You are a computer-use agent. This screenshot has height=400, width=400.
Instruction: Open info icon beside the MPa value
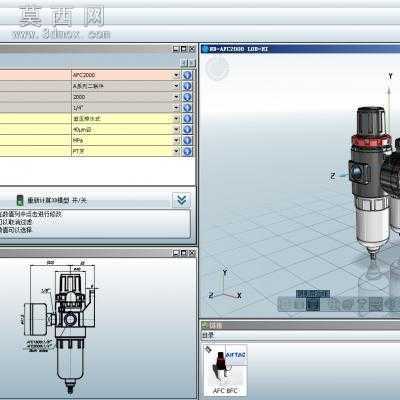pos(187,140)
